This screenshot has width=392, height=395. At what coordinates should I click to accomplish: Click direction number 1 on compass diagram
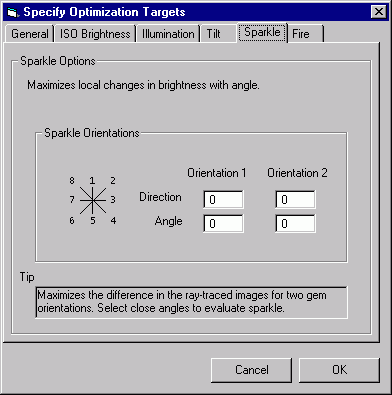pos(92,181)
